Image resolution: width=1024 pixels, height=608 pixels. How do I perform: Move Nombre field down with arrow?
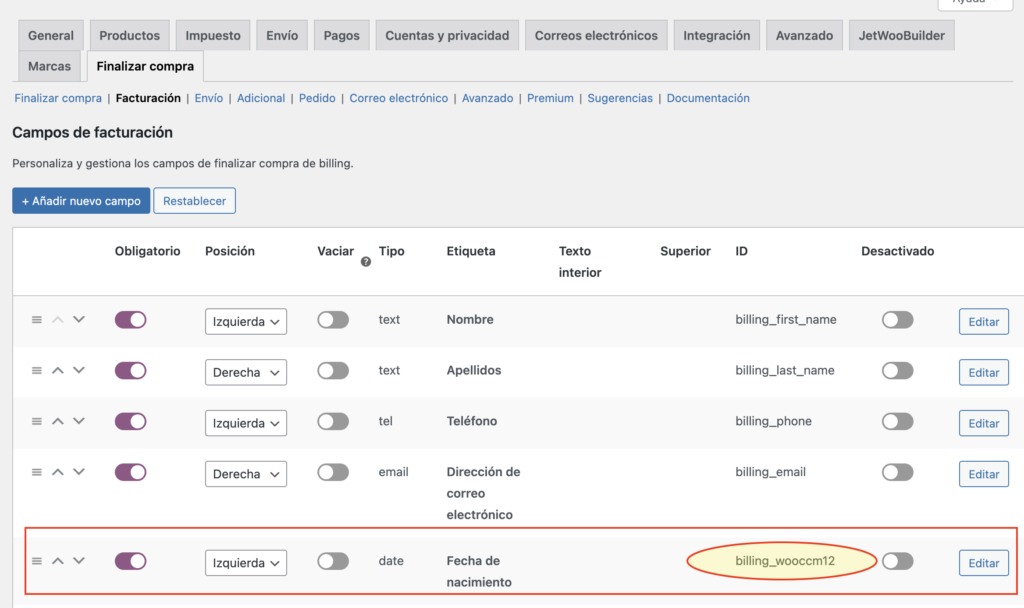tap(79, 320)
